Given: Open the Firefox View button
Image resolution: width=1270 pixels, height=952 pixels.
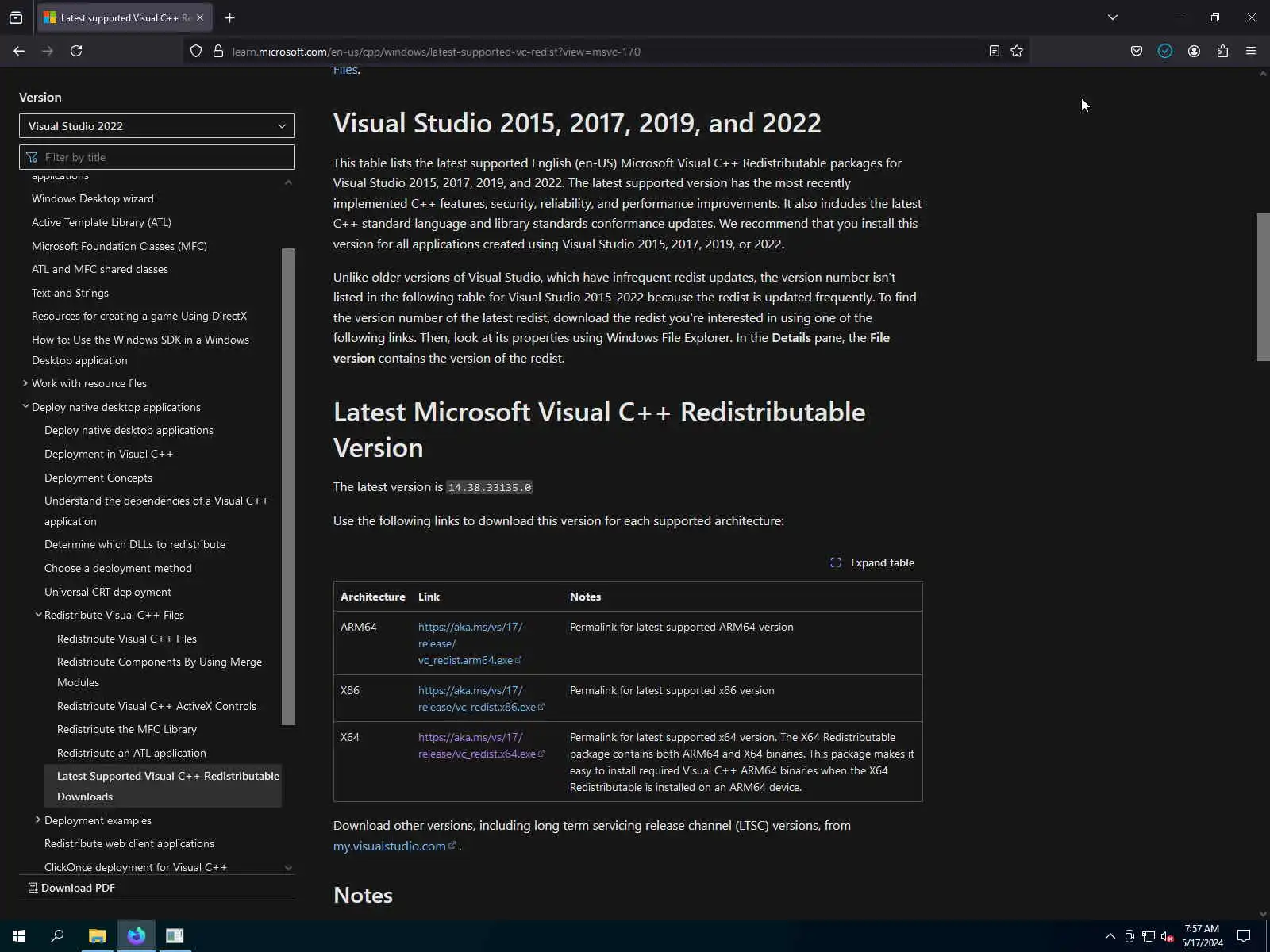Looking at the screenshot, I should click(16, 17).
